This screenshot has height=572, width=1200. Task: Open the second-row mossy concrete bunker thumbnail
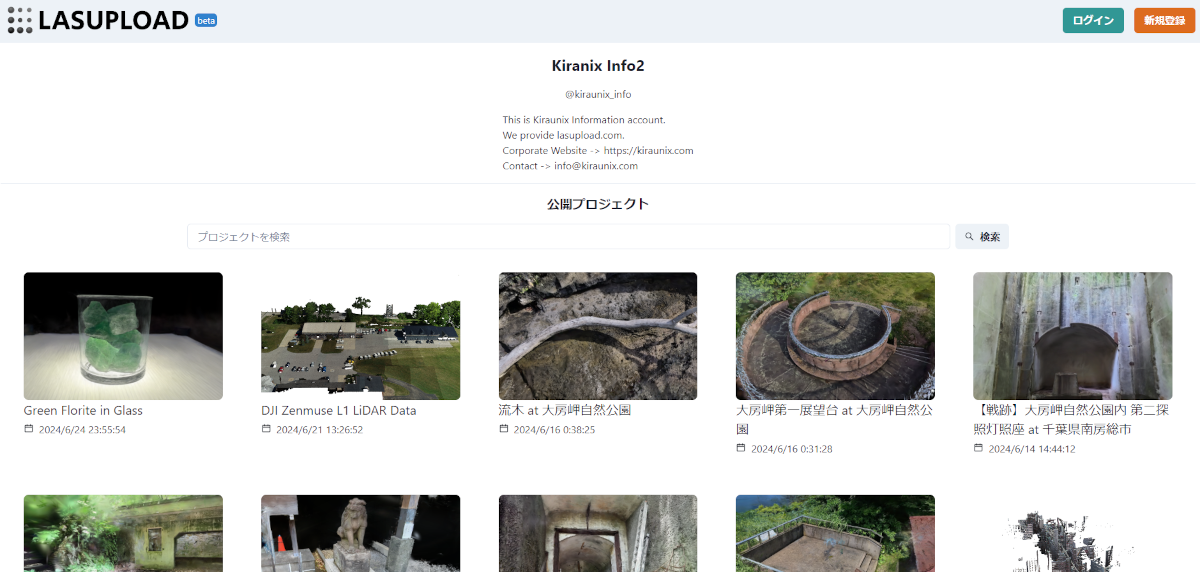click(123, 533)
